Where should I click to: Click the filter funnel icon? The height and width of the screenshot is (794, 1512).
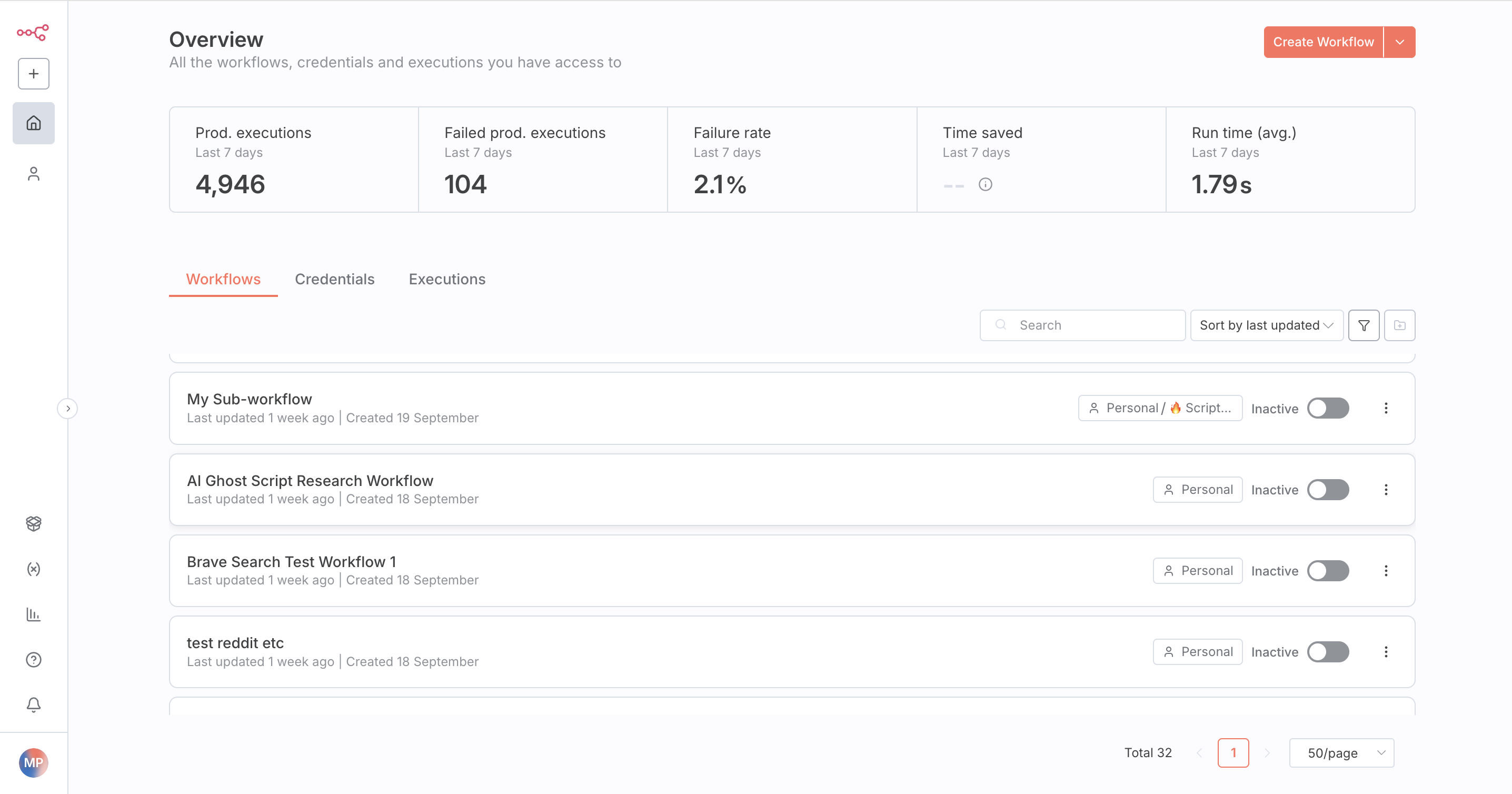point(1364,325)
